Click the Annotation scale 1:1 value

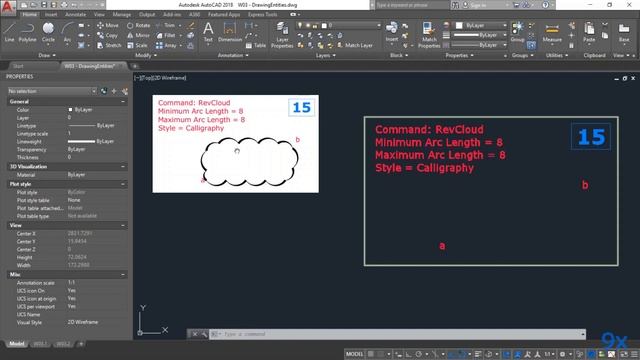[x=71, y=282]
